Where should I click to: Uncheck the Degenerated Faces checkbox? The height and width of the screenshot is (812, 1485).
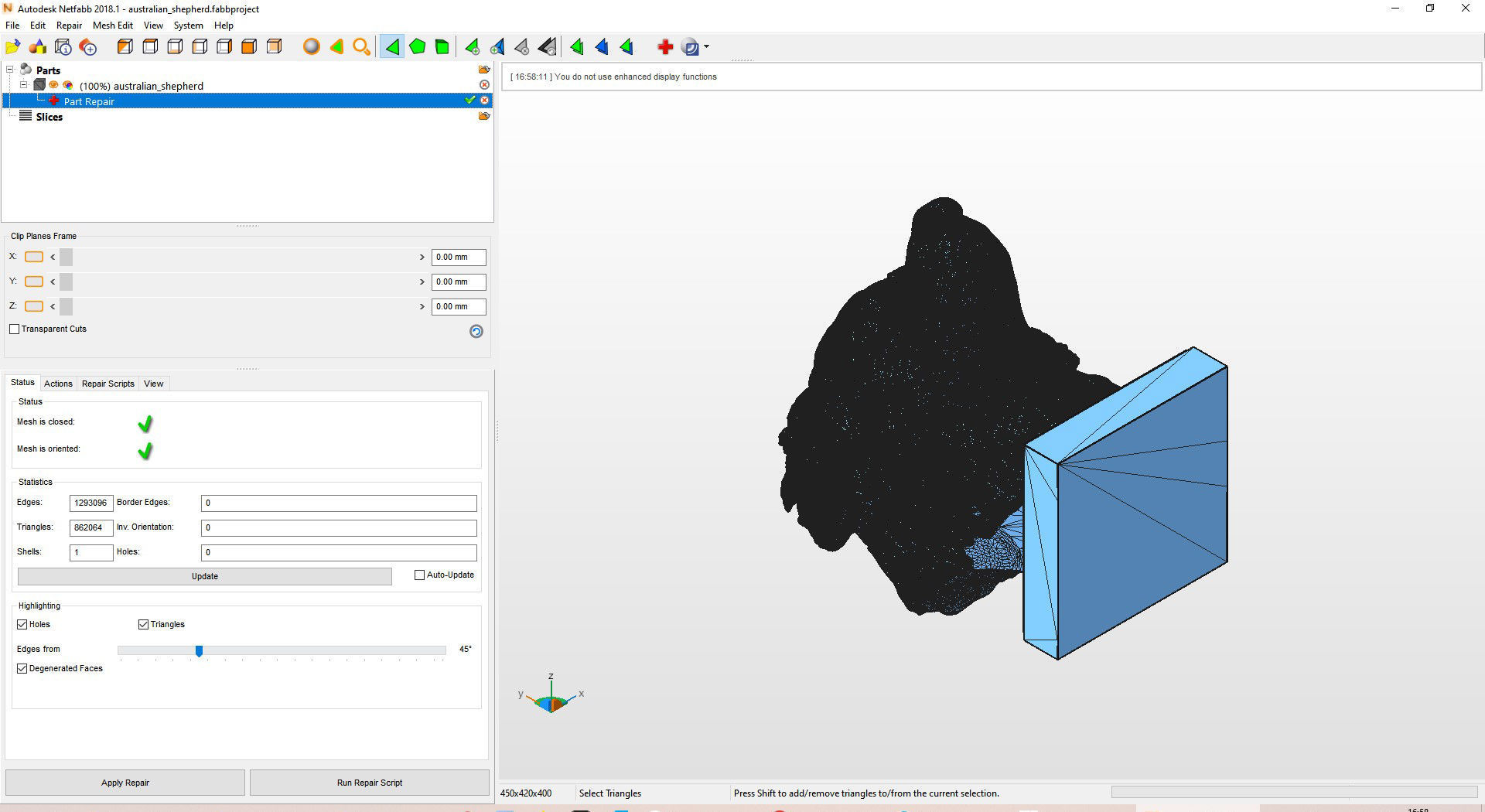point(22,668)
